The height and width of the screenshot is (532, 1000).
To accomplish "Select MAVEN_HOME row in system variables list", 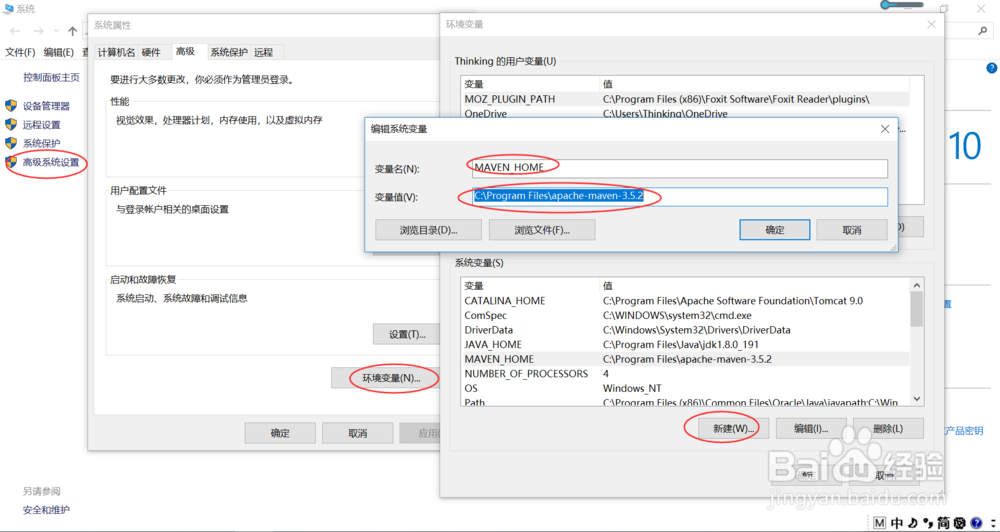I will (686, 359).
